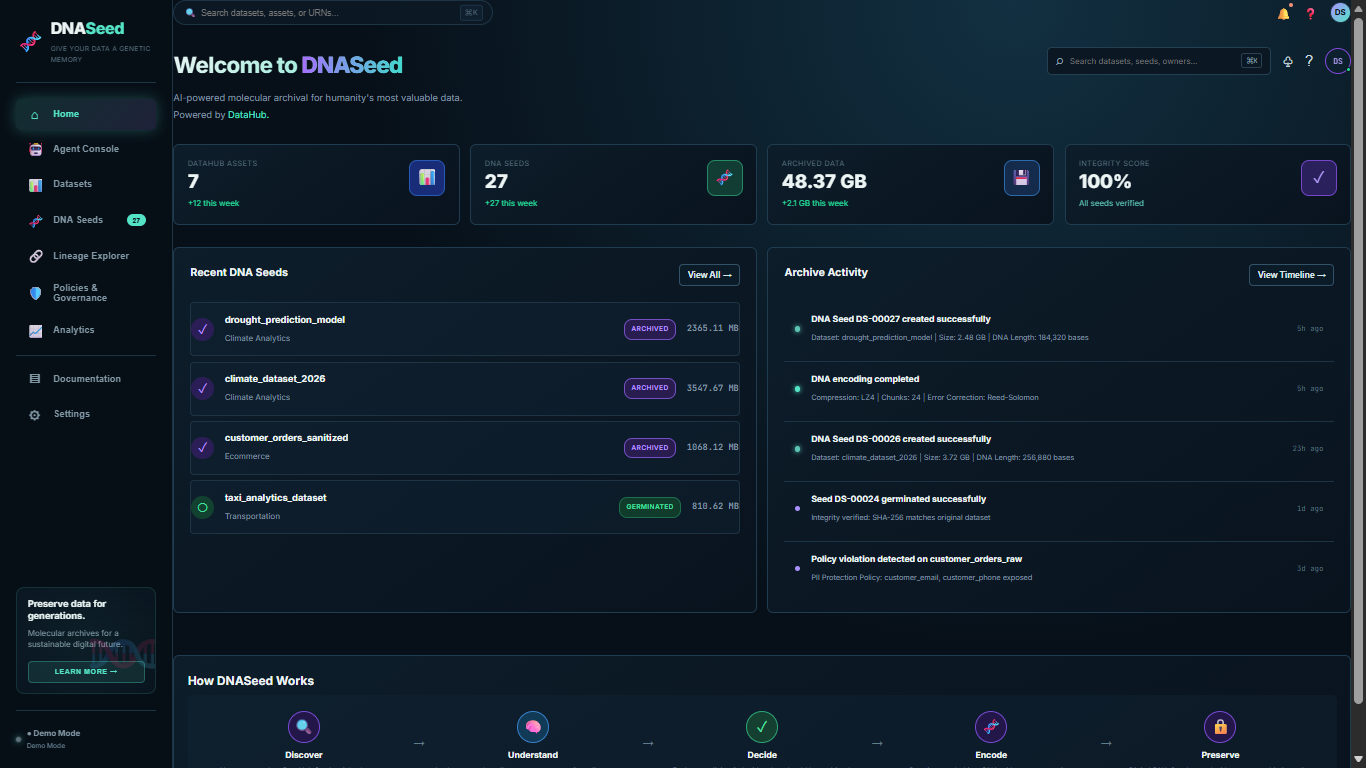Screen dimensions: 1366x768
Task: Click "All seeds verified" text
Action: tap(1111, 203)
